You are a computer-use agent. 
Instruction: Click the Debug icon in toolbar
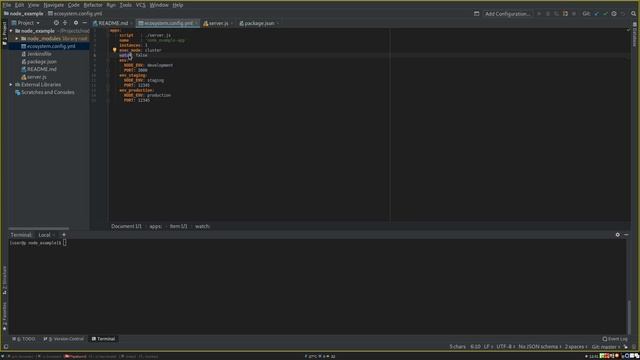coord(548,13)
